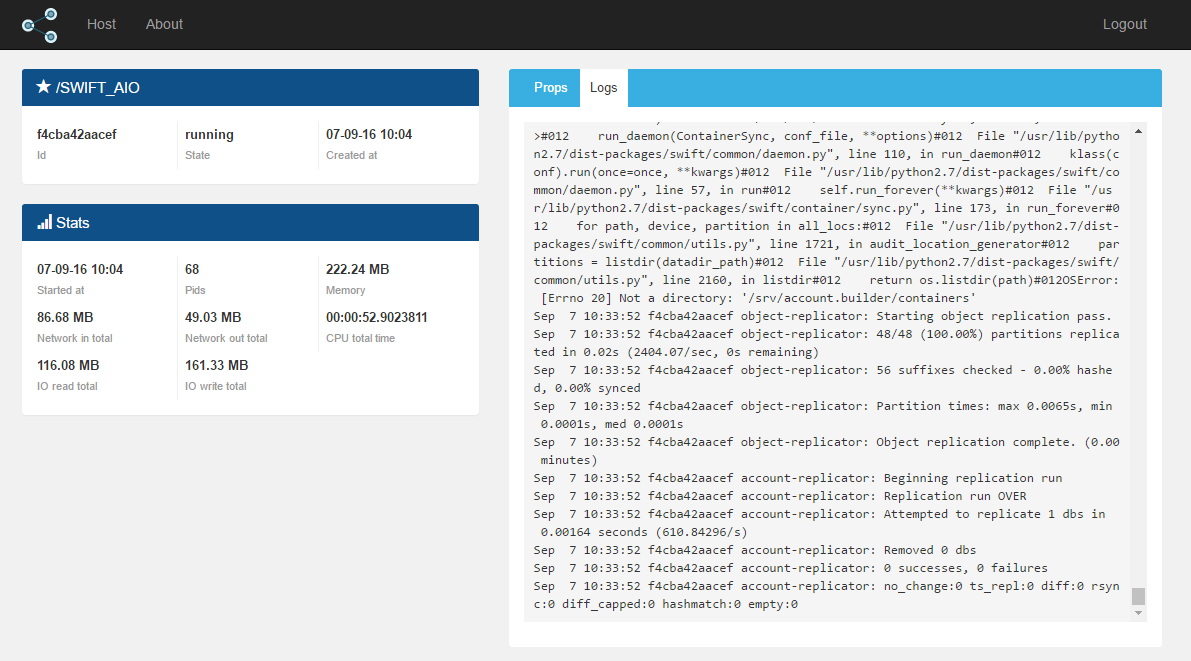
Task: Click the Started at value 07-09-16 10:04
Action: point(80,270)
